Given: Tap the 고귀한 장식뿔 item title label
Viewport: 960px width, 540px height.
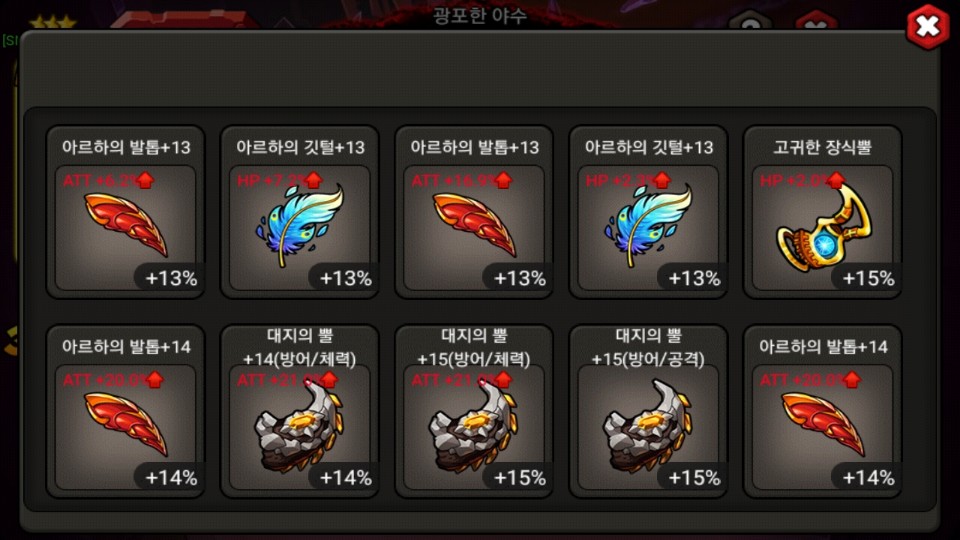Looking at the screenshot, I should pyautogui.click(x=822, y=147).
